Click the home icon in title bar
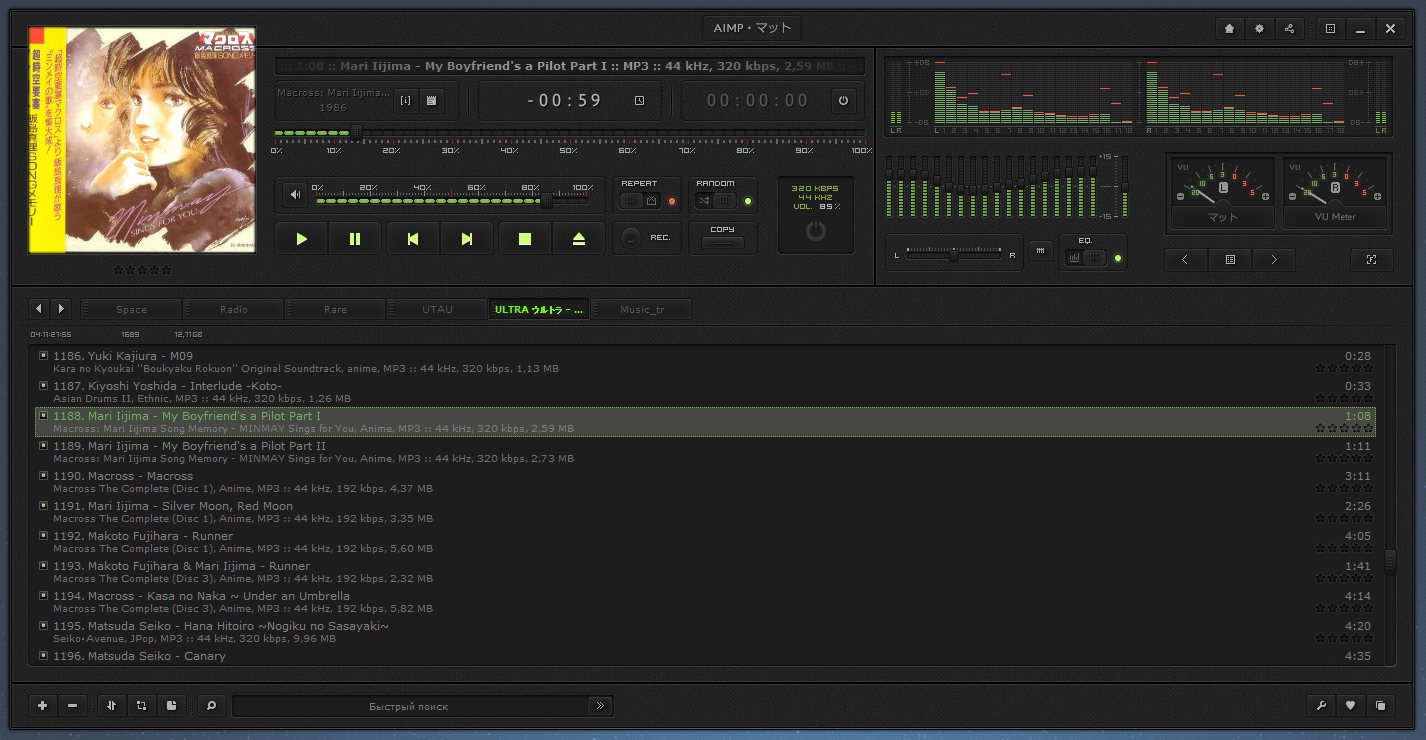Viewport: 1426px width, 740px height. 1230,29
